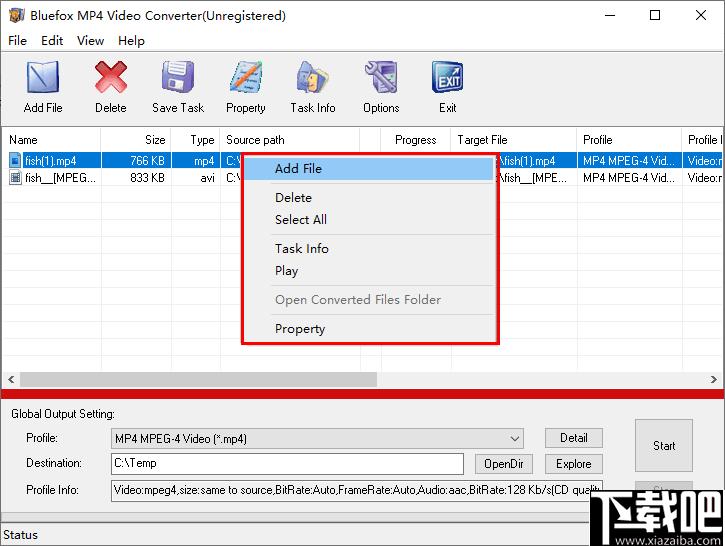
Task: Choose Play in the context menu
Action: click(369, 270)
